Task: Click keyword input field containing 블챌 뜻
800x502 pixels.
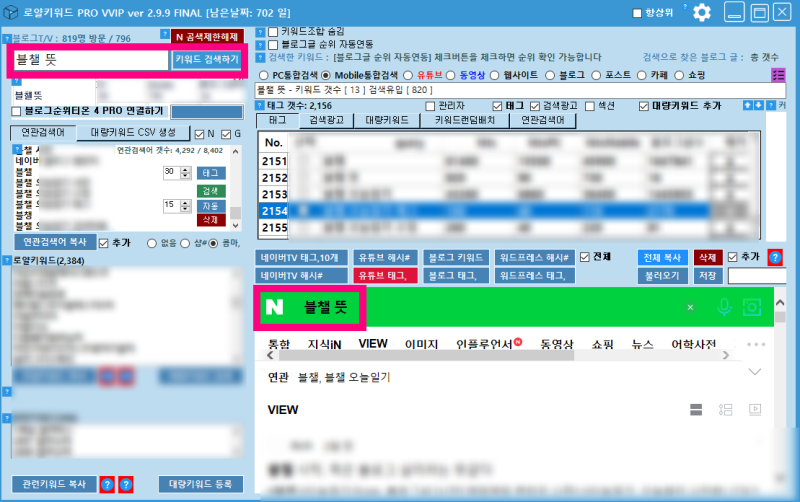Action: (90, 60)
